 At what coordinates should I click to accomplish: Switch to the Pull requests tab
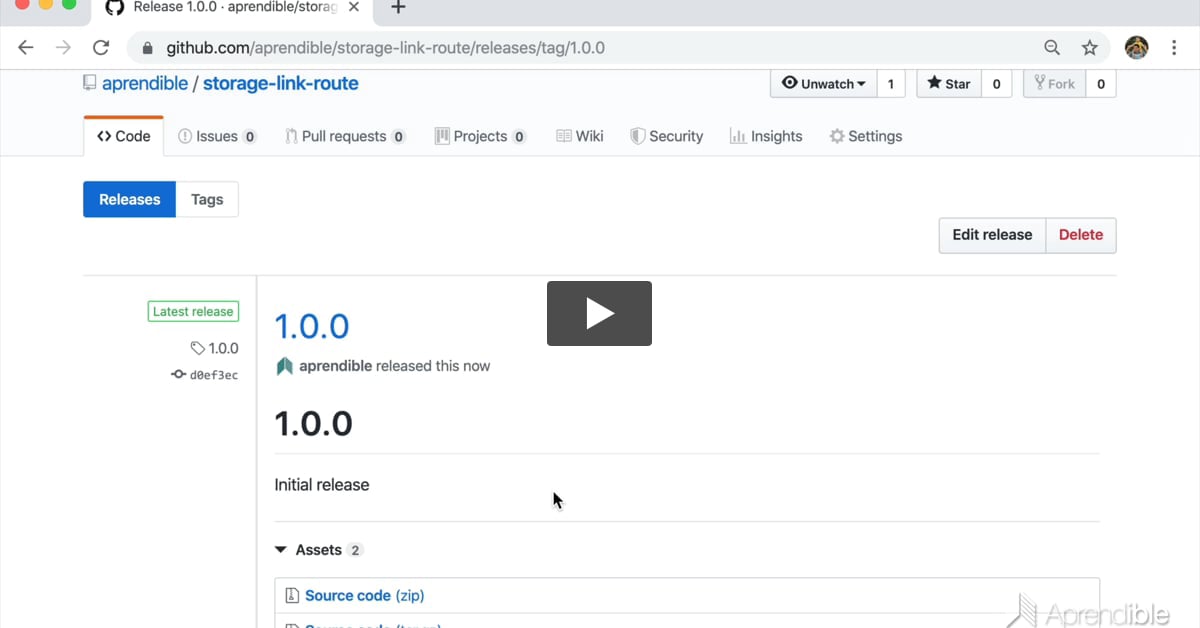345,136
